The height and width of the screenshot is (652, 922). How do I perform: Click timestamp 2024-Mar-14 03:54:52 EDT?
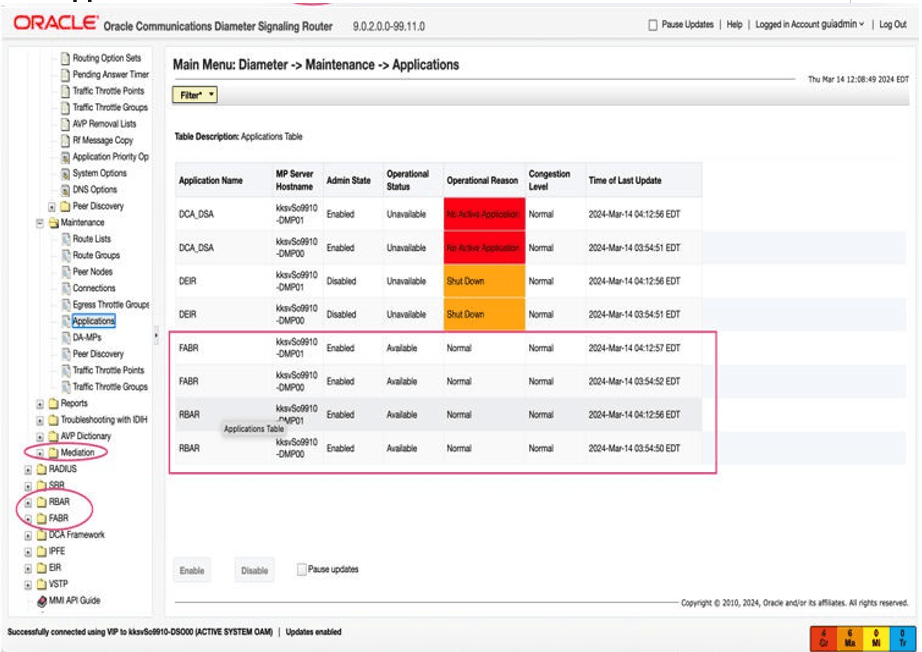pyautogui.click(x=634, y=382)
